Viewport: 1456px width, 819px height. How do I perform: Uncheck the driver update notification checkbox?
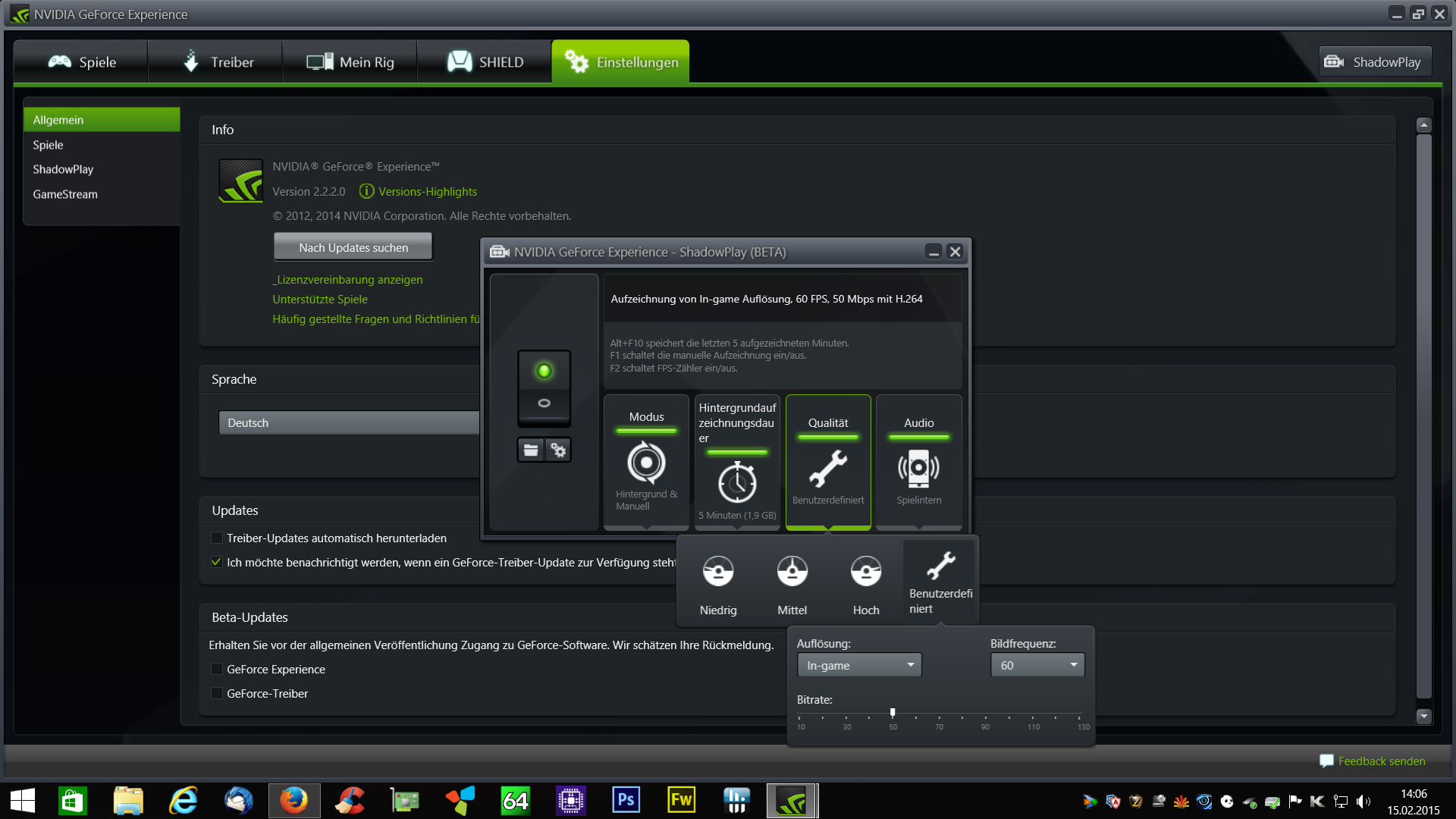point(217,563)
